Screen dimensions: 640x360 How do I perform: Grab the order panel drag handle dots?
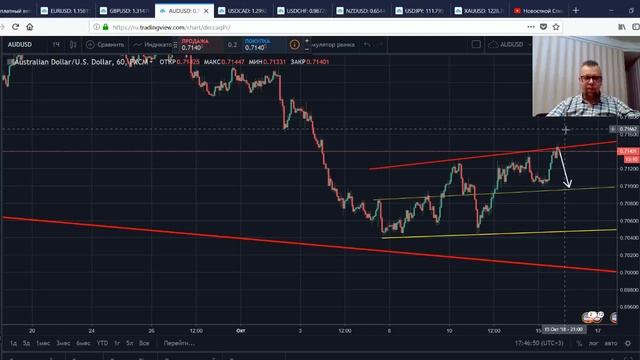pos(176,44)
